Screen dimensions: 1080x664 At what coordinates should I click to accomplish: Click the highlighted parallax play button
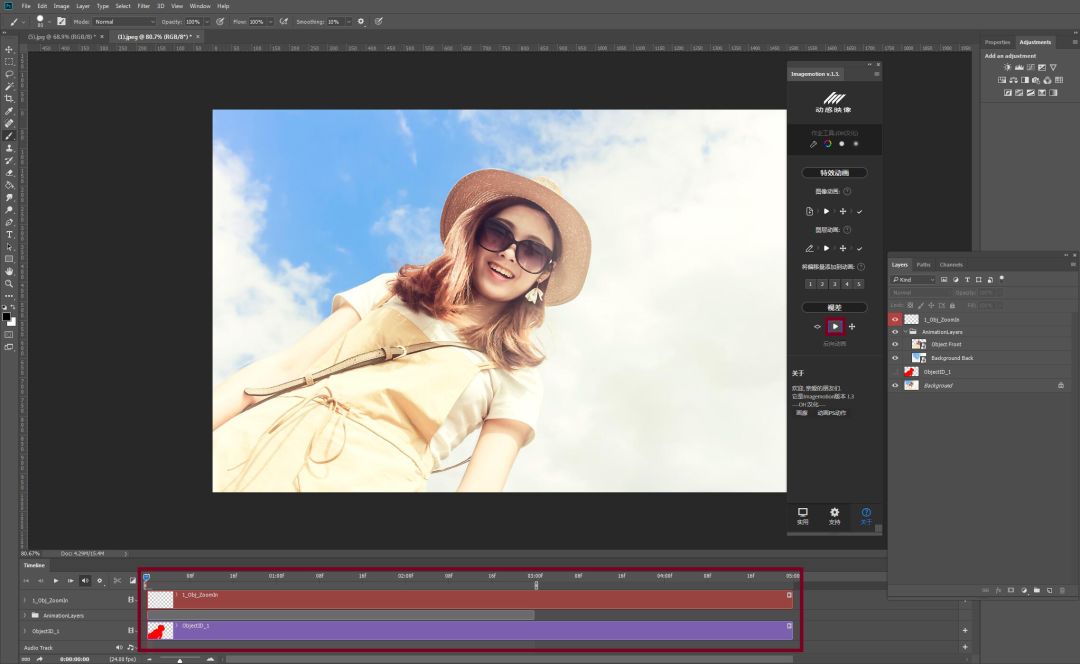[x=835, y=326]
